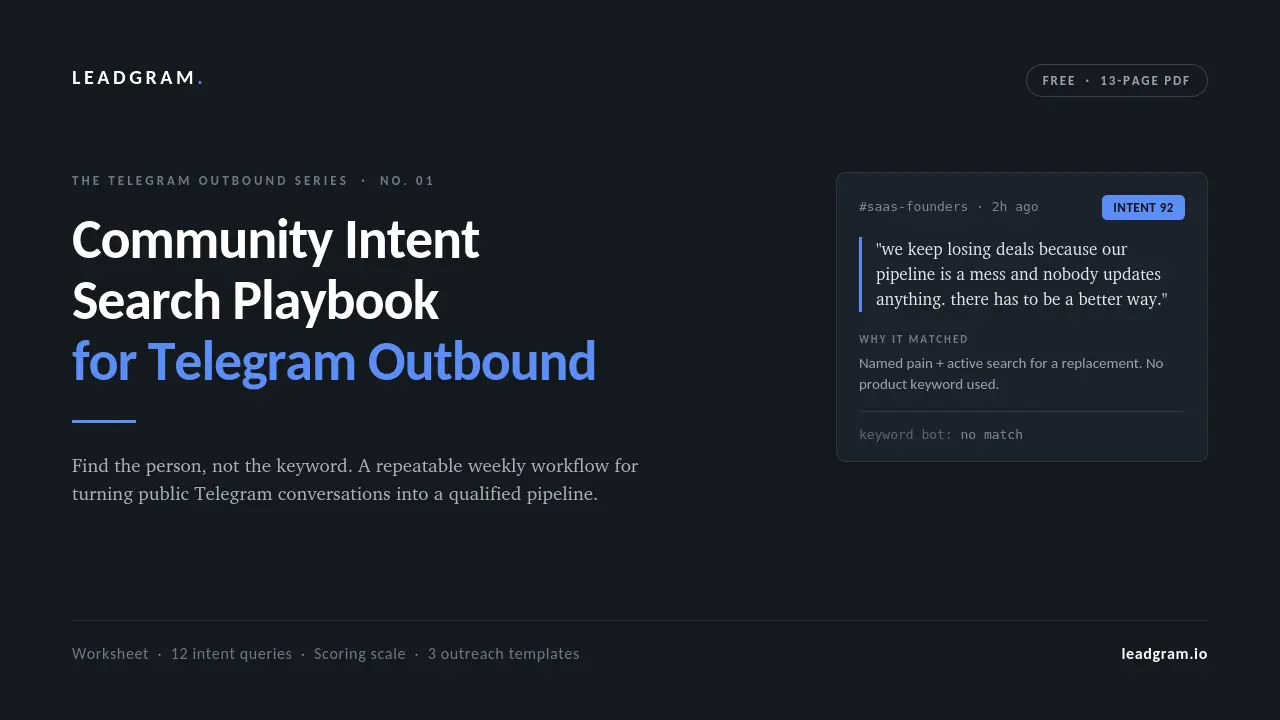Click the 'keyword bot: no match' line
The height and width of the screenshot is (720, 1280).
[941, 435]
